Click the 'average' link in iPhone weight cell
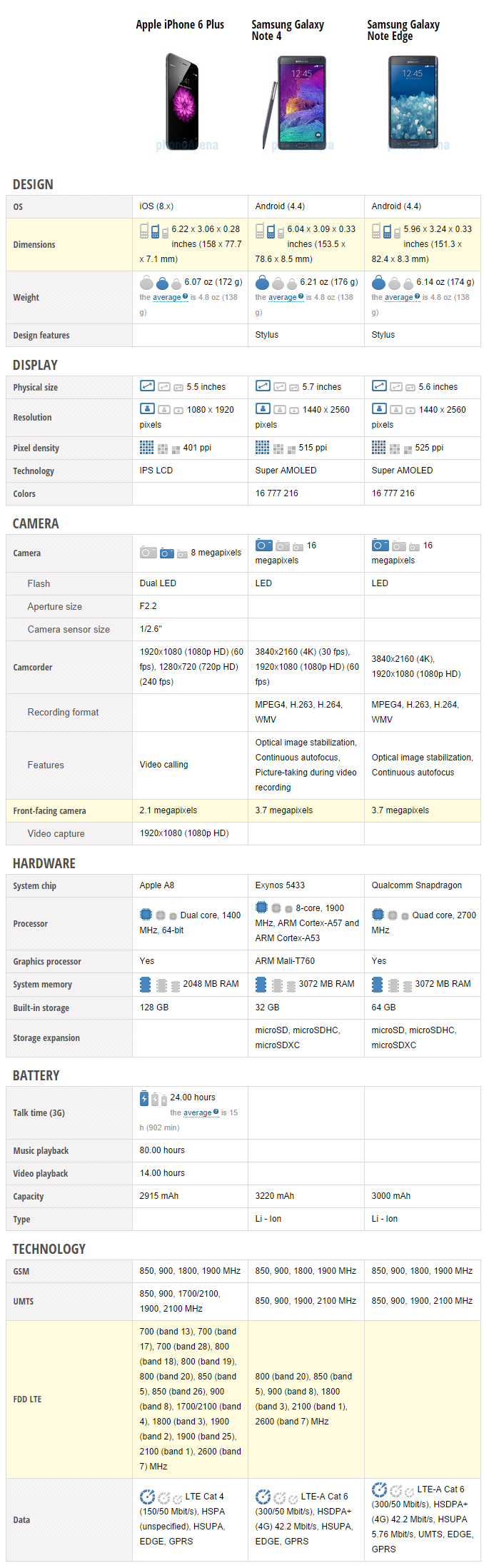Viewport: 484px width, 1568px height. pos(167,297)
